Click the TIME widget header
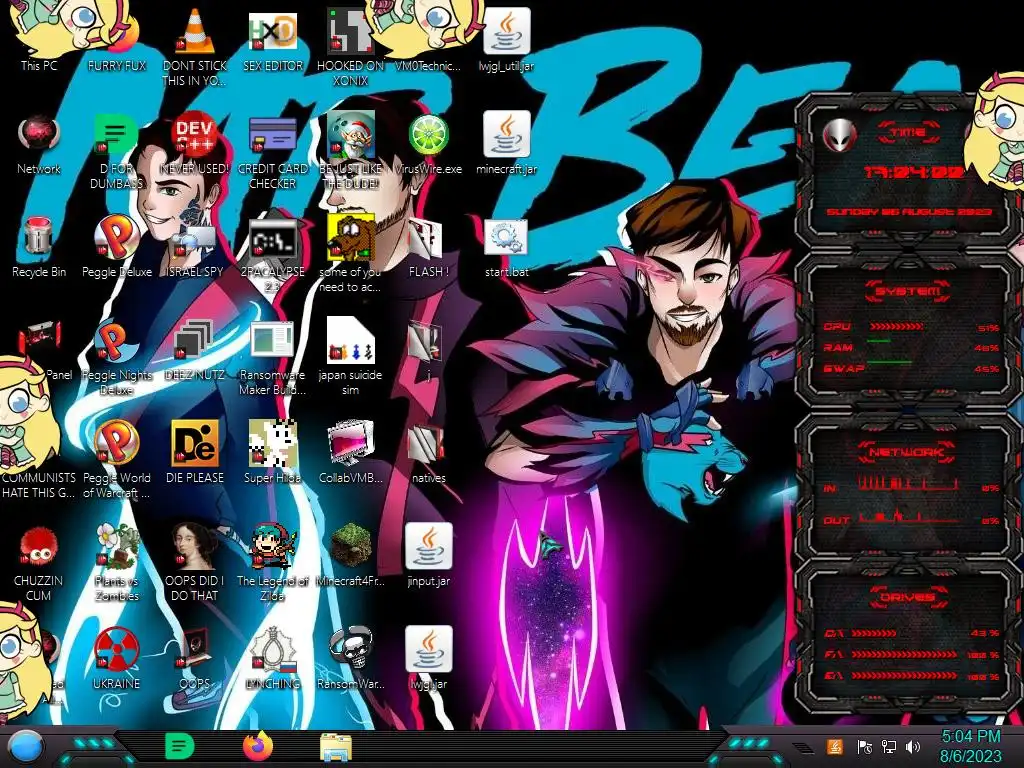Screen dimensions: 1024x768 click(x=908, y=133)
